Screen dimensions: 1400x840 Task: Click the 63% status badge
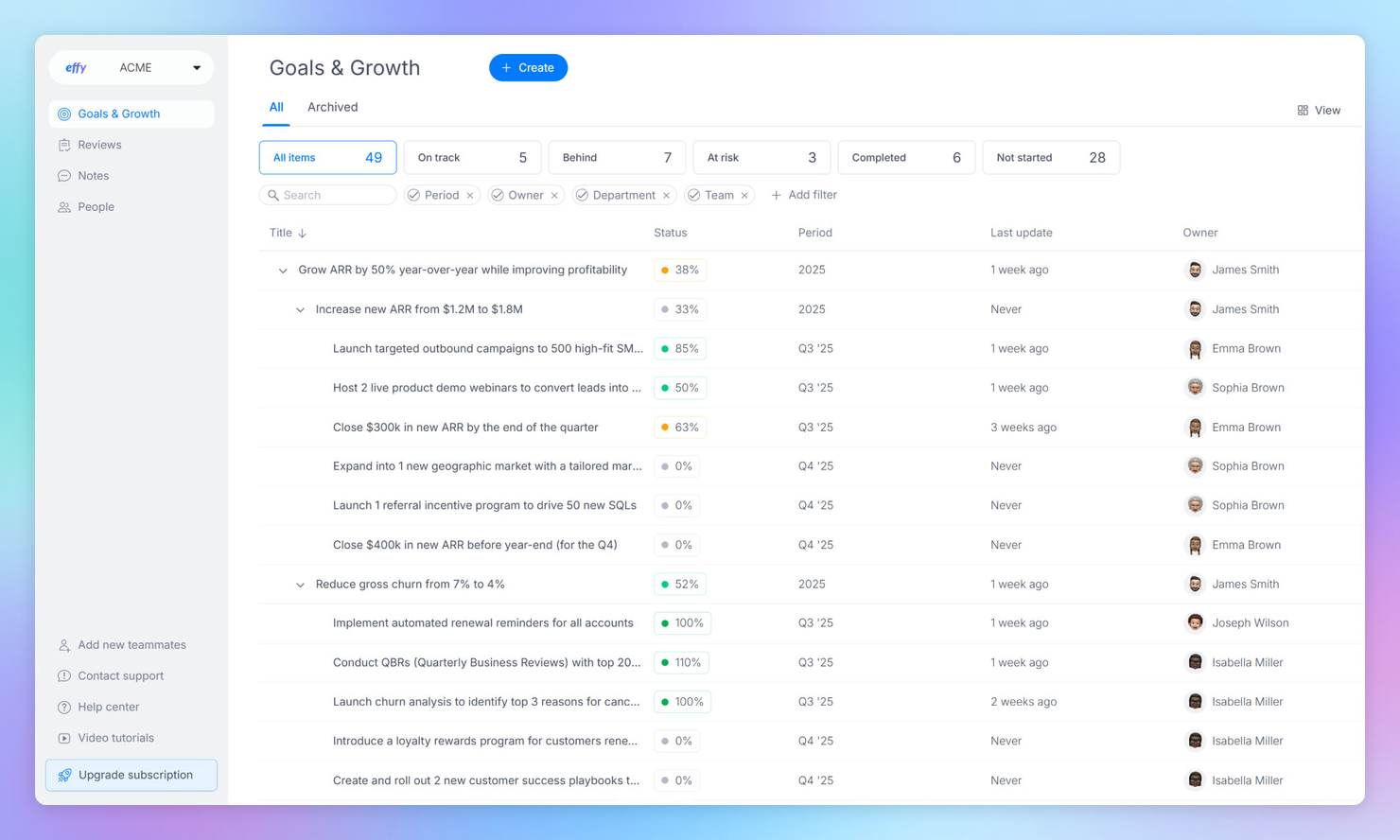point(680,428)
